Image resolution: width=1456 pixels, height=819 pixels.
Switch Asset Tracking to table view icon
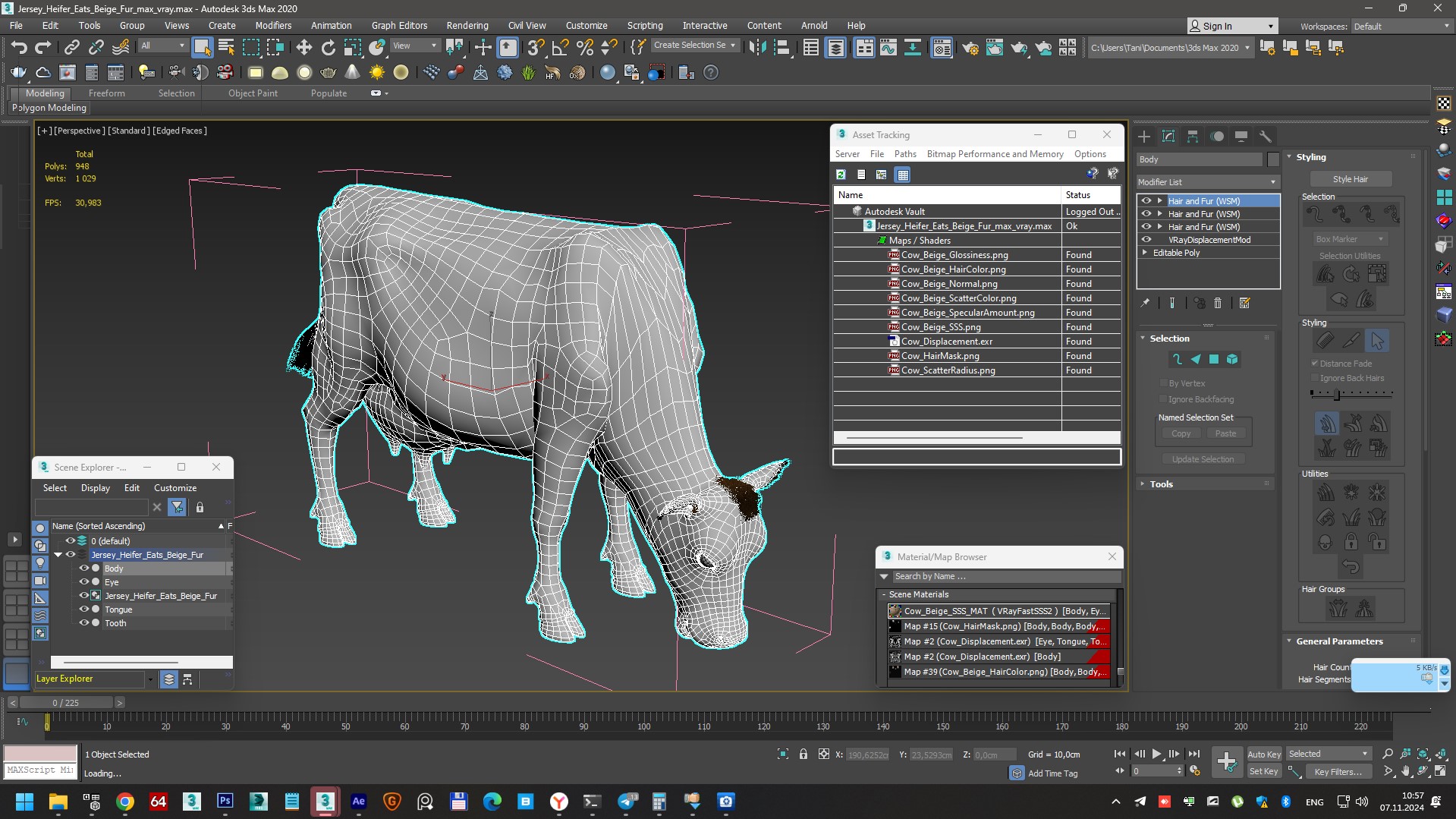click(x=902, y=175)
